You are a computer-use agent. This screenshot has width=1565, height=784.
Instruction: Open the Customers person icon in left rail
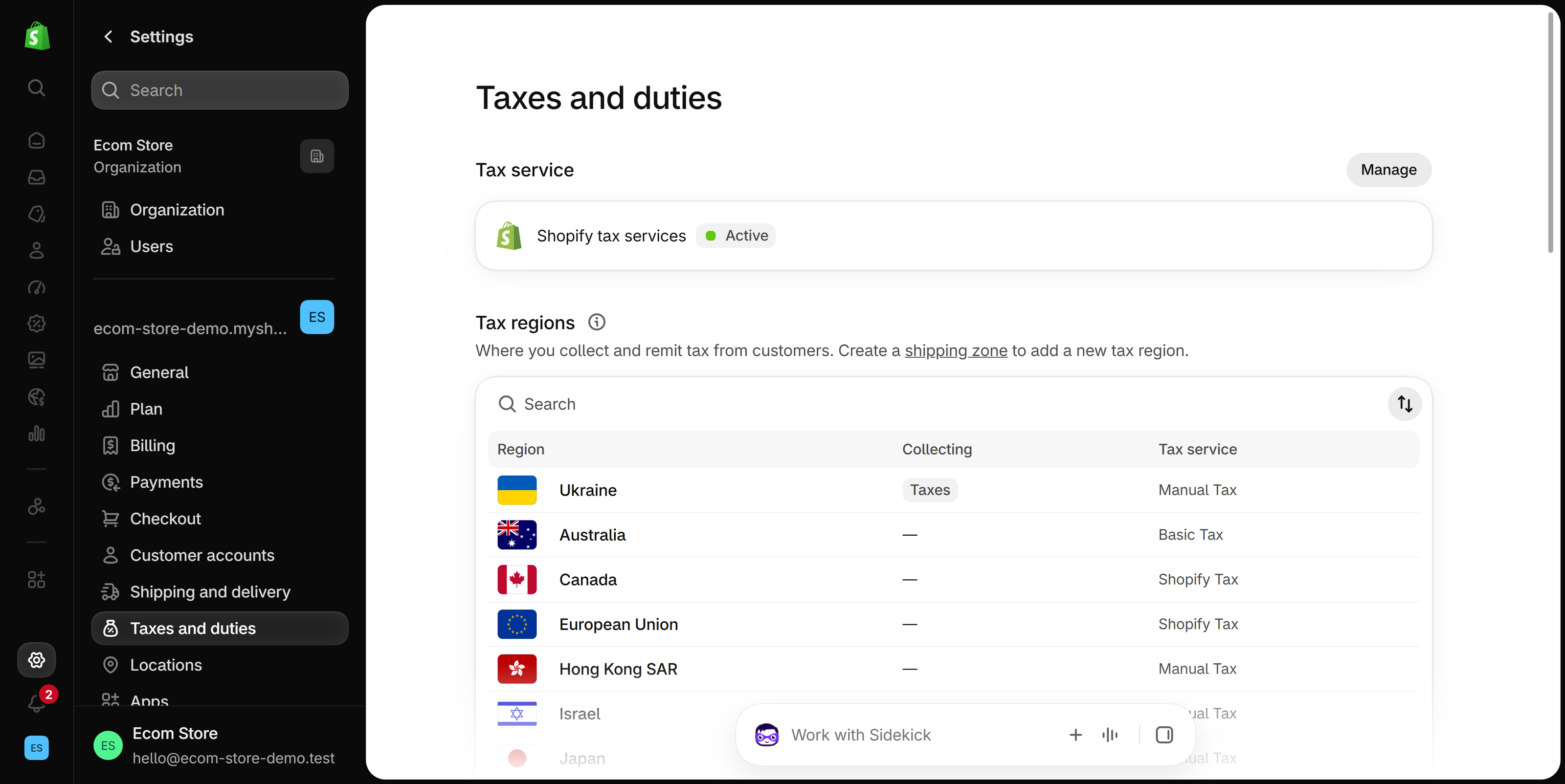pos(37,250)
